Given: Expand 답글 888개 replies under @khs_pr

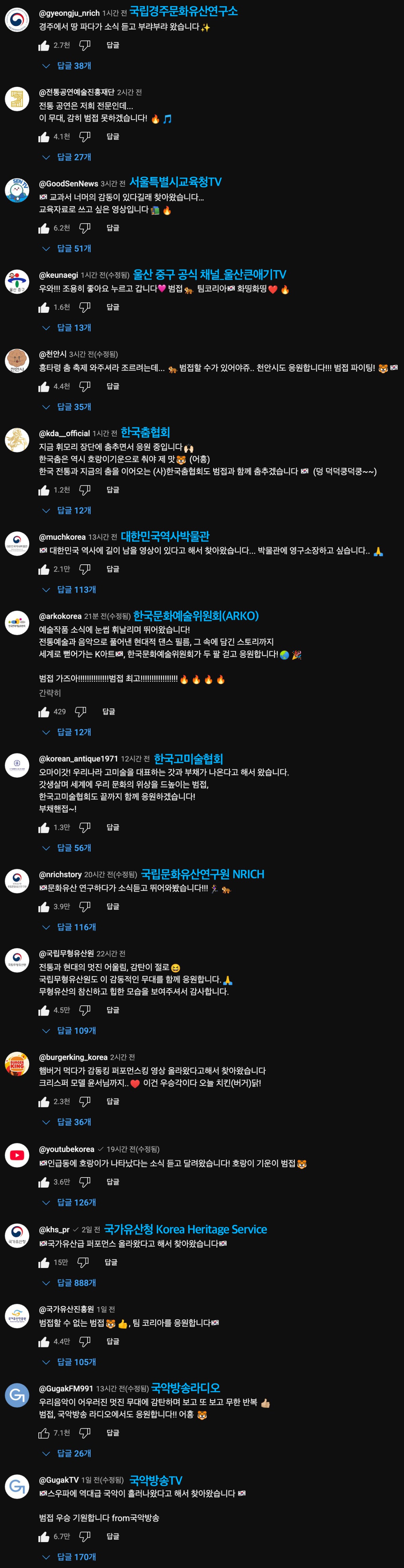Looking at the screenshot, I should pos(69,1283).
